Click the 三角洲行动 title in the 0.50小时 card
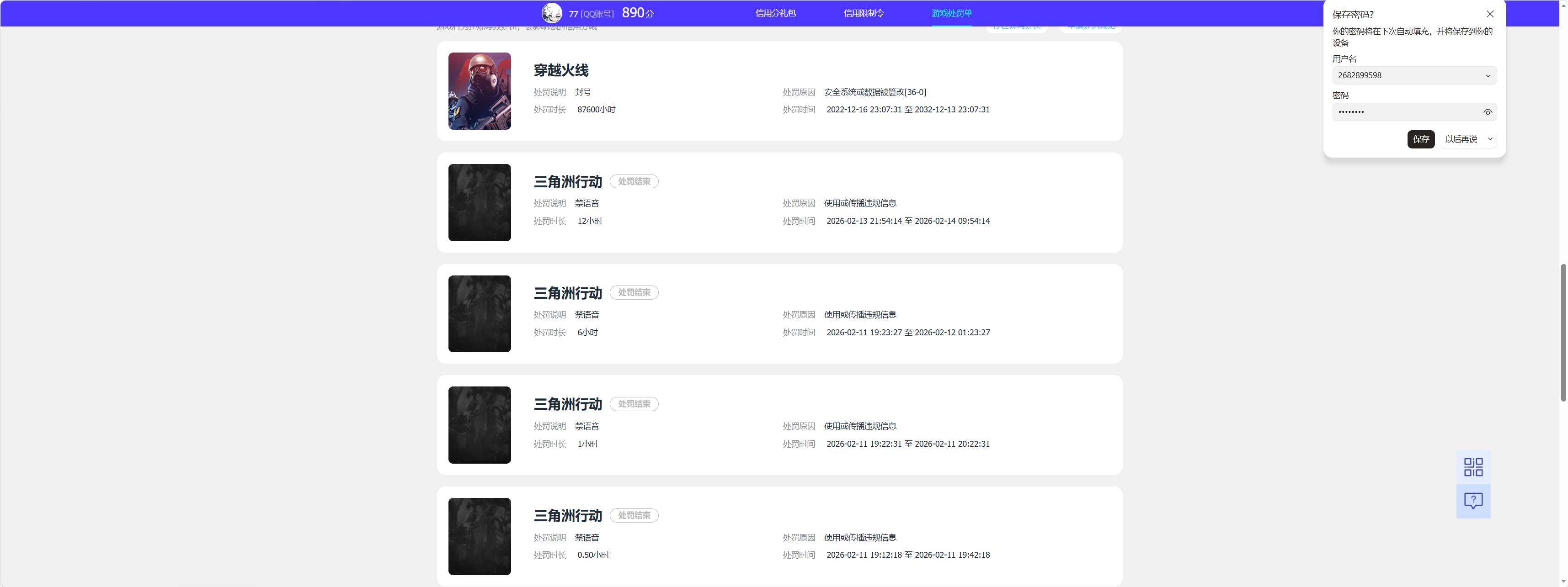Image resolution: width=1568 pixels, height=587 pixels. pos(567,516)
